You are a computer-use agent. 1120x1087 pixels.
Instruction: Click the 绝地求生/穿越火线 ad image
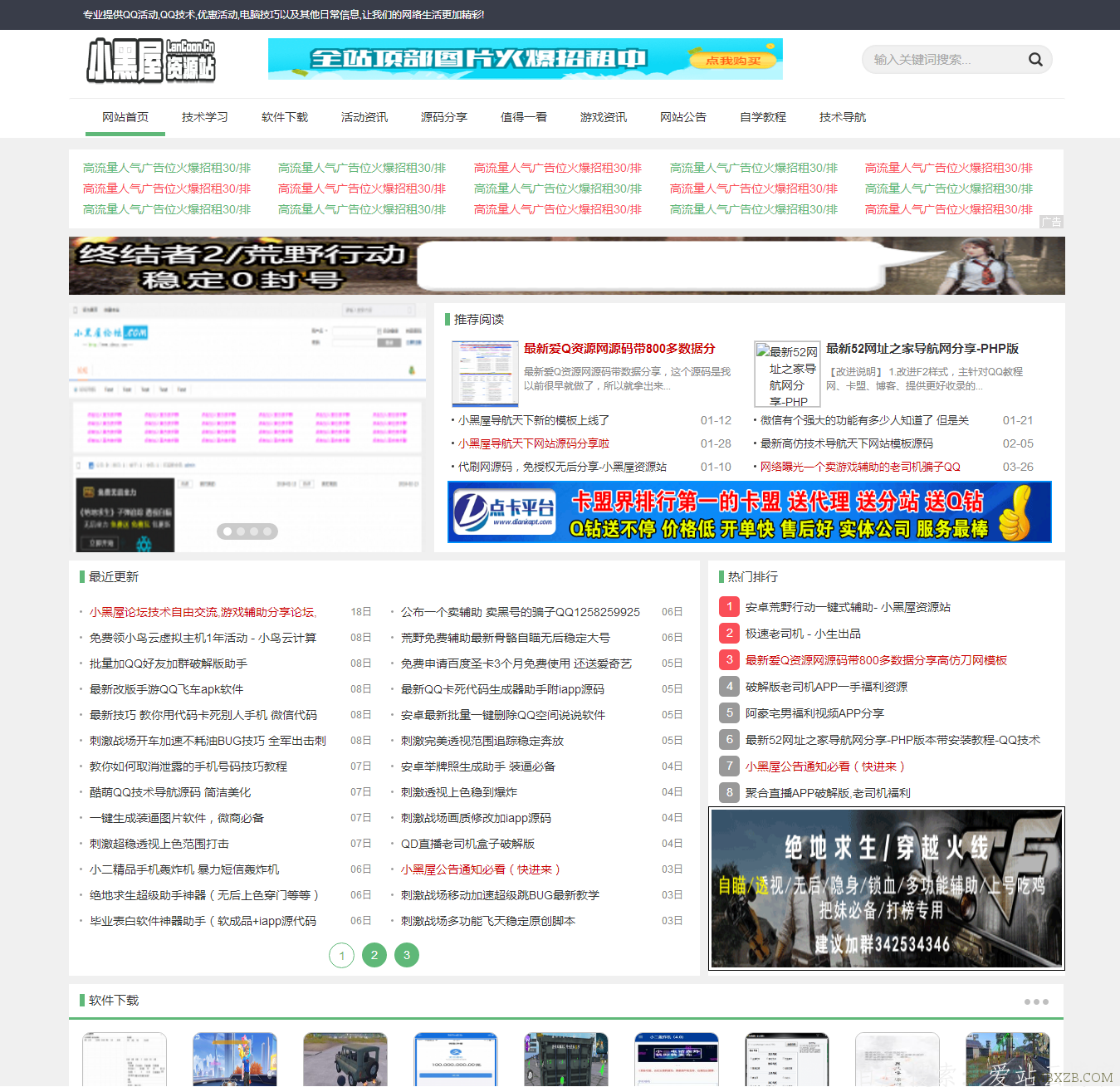pyautogui.click(x=887, y=889)
